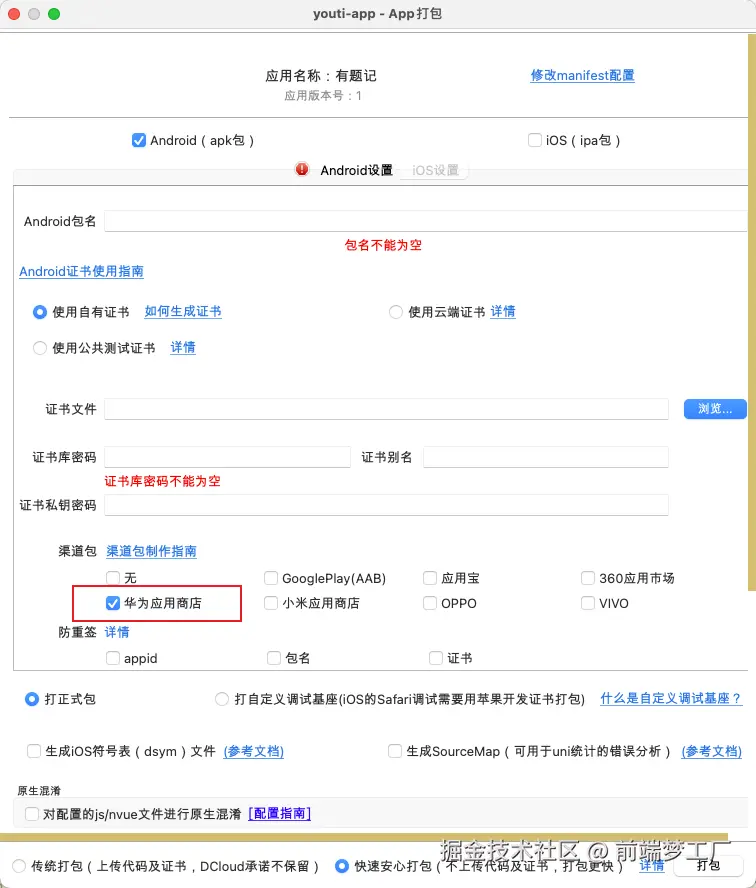
Task: Click the 打包 button
Action: point(708,865)
